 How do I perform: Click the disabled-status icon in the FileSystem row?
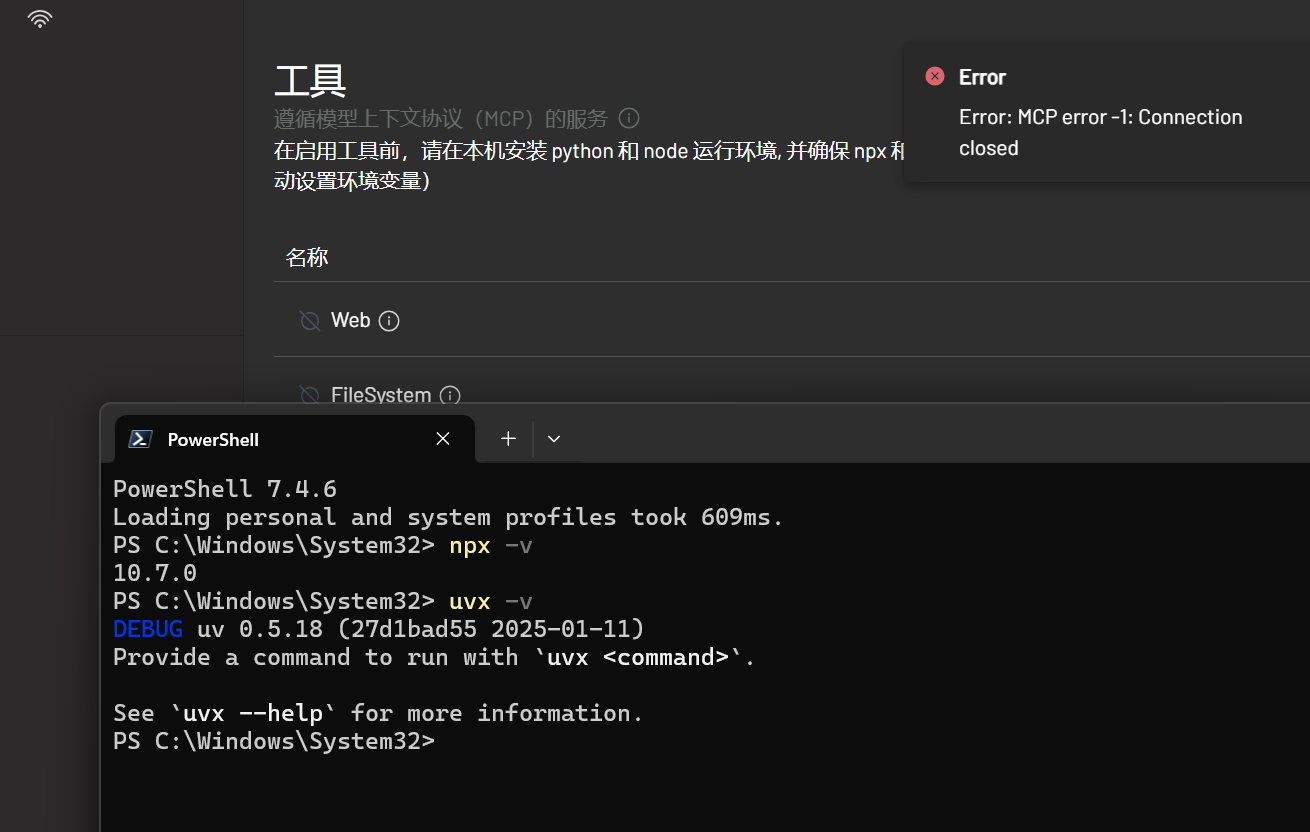pos(310,395)
